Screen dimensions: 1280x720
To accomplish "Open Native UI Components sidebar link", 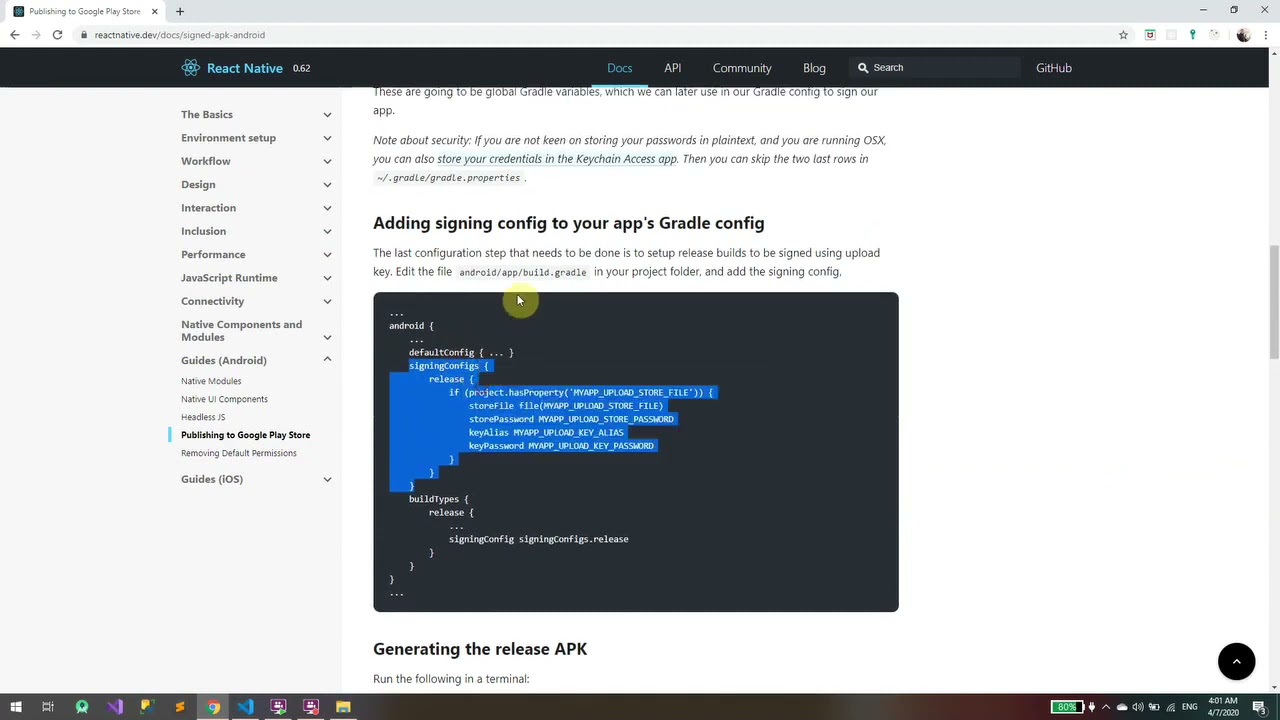I will coord(224,399).
